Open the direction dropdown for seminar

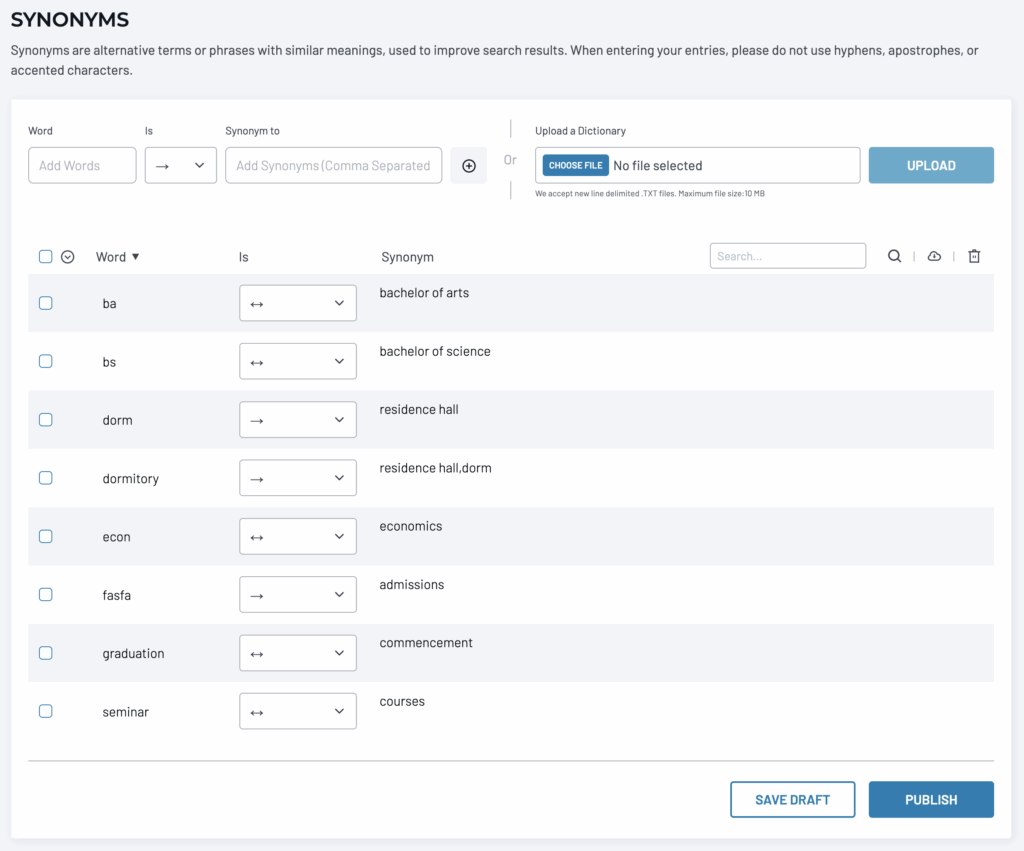pyautogui.click(x=298, y=711)
